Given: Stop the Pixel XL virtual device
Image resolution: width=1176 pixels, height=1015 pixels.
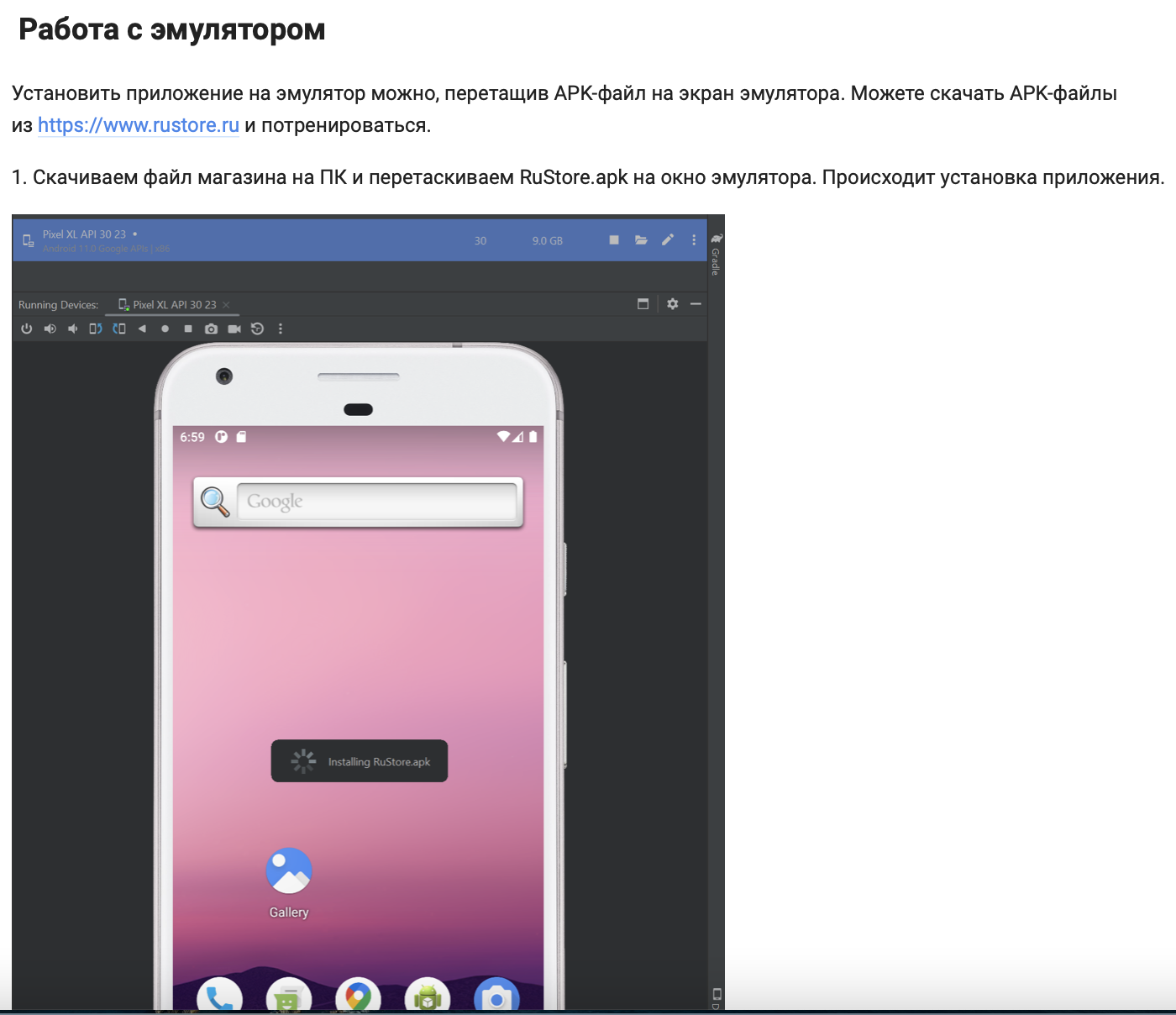Looking at the screenshot, I should pyautogui.click(x=614, y=240).
